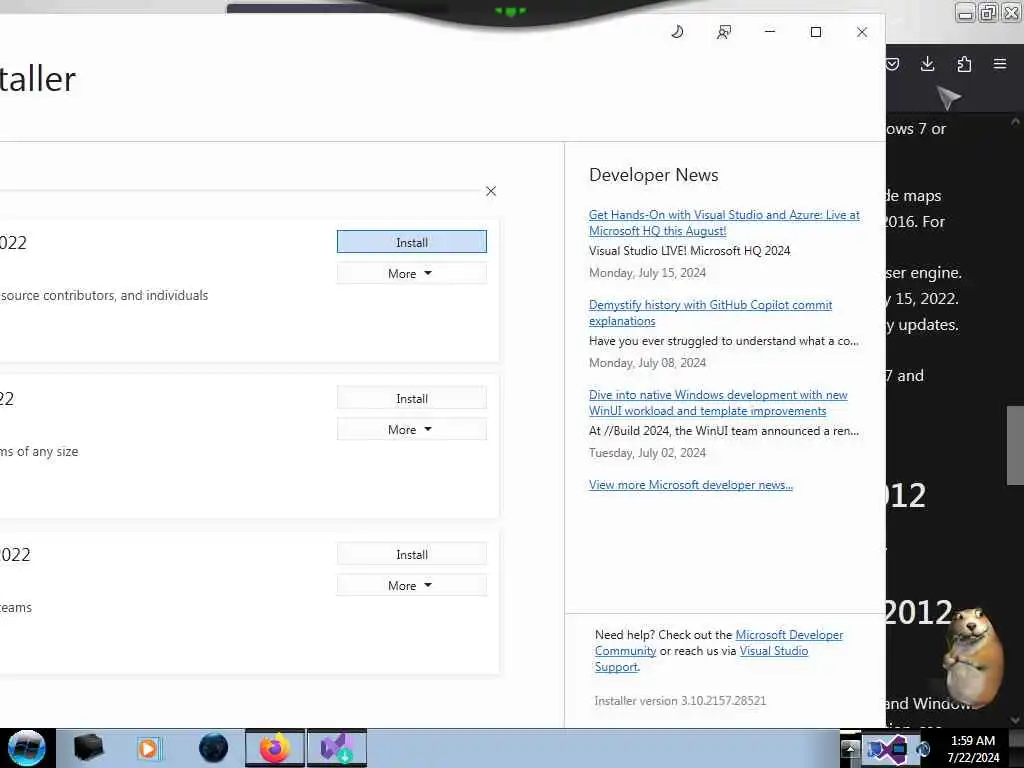Install the edition for open-source contributors and individuals
This screenshot has width=1024, height=768.
(411, 242)
